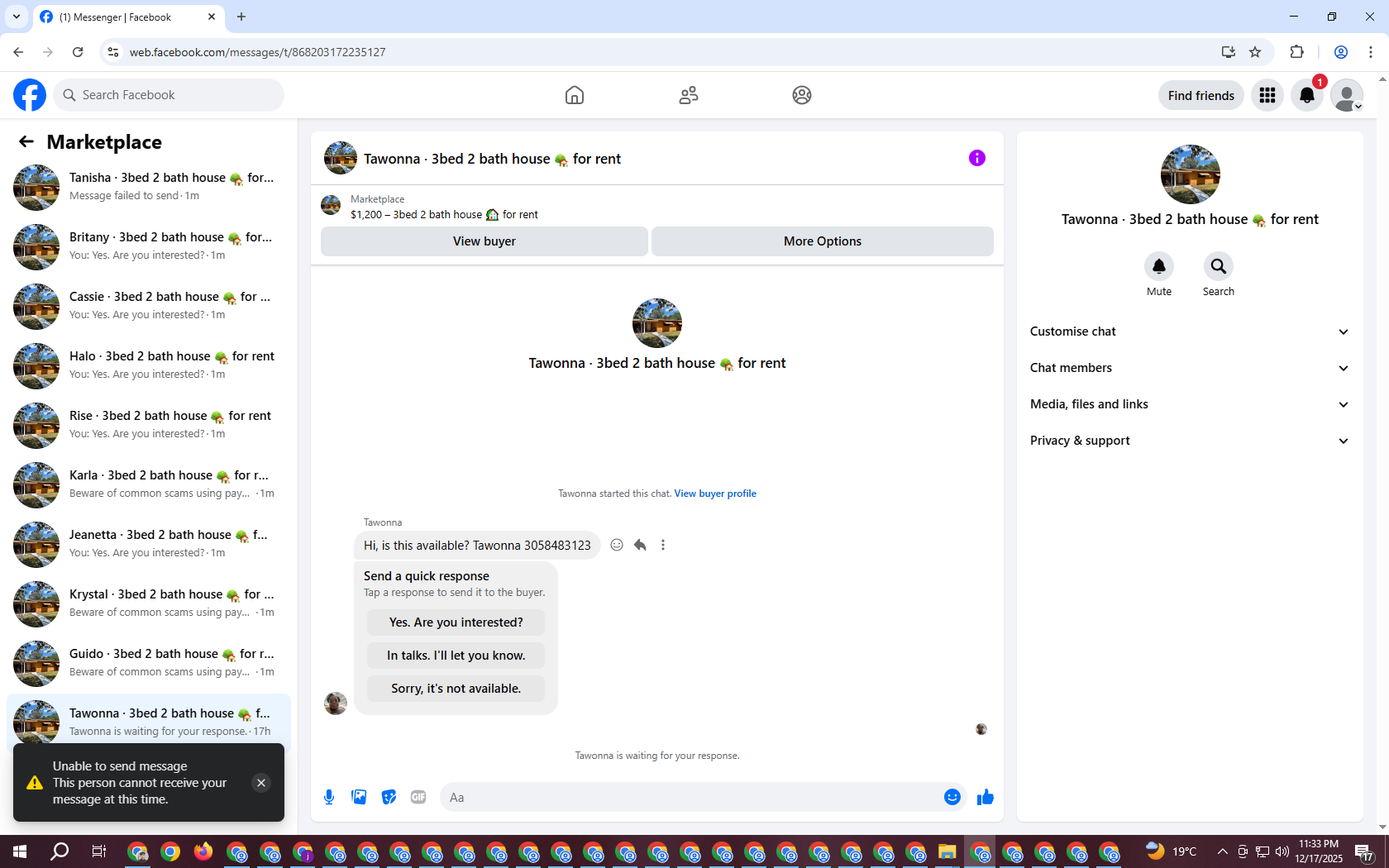Click the listing thumbnail in right panel

point(1190,174)
